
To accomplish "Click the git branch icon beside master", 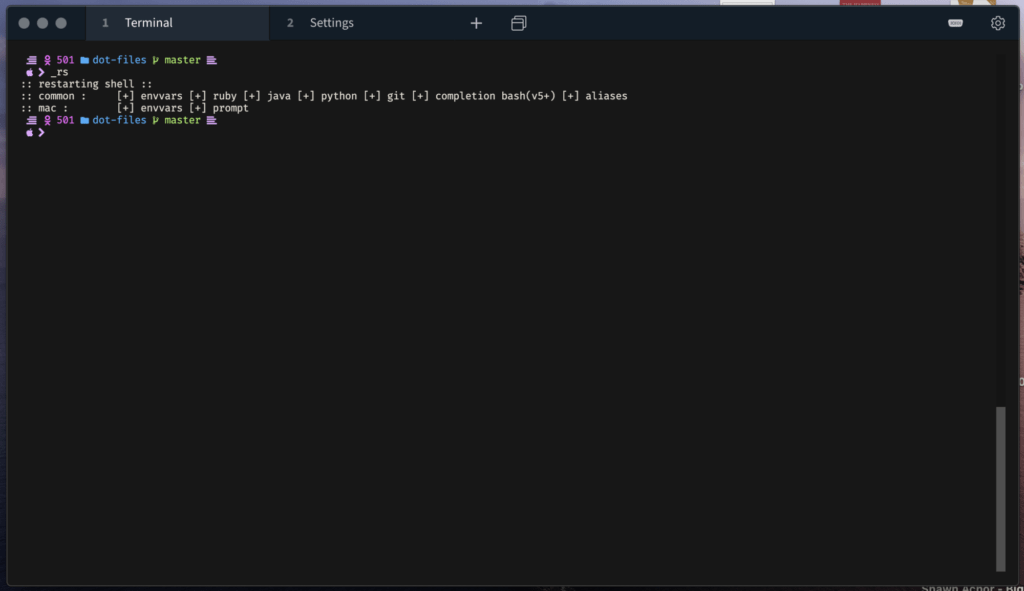I will pos(156,59).
